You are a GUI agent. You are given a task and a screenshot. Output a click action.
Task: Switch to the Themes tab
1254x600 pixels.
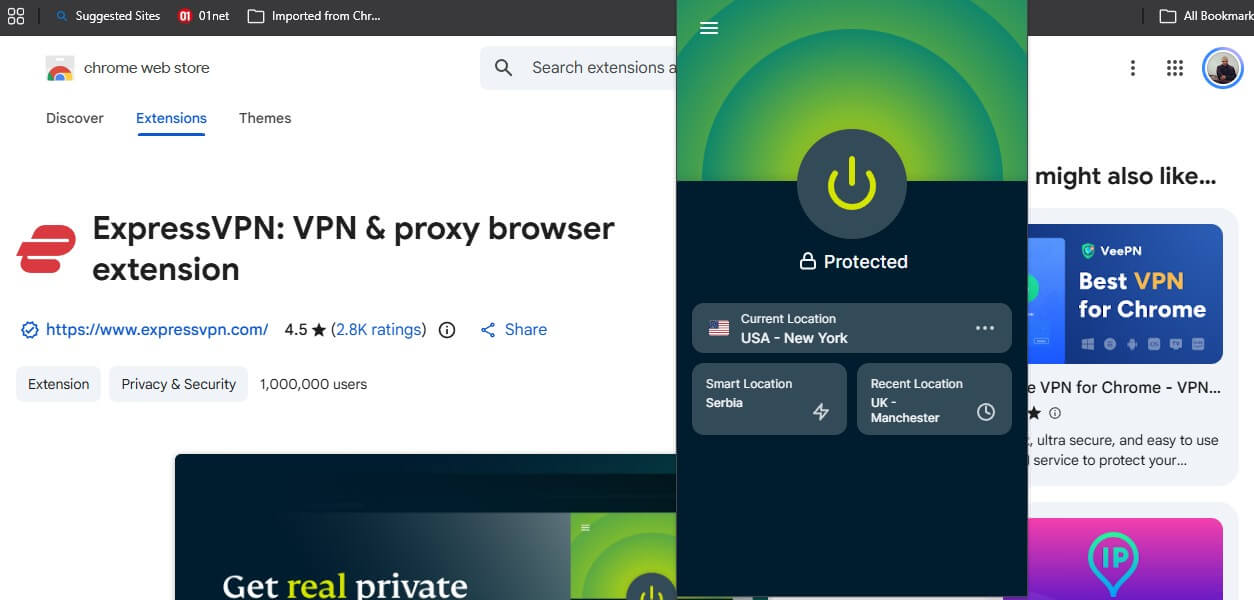point(265,118)
